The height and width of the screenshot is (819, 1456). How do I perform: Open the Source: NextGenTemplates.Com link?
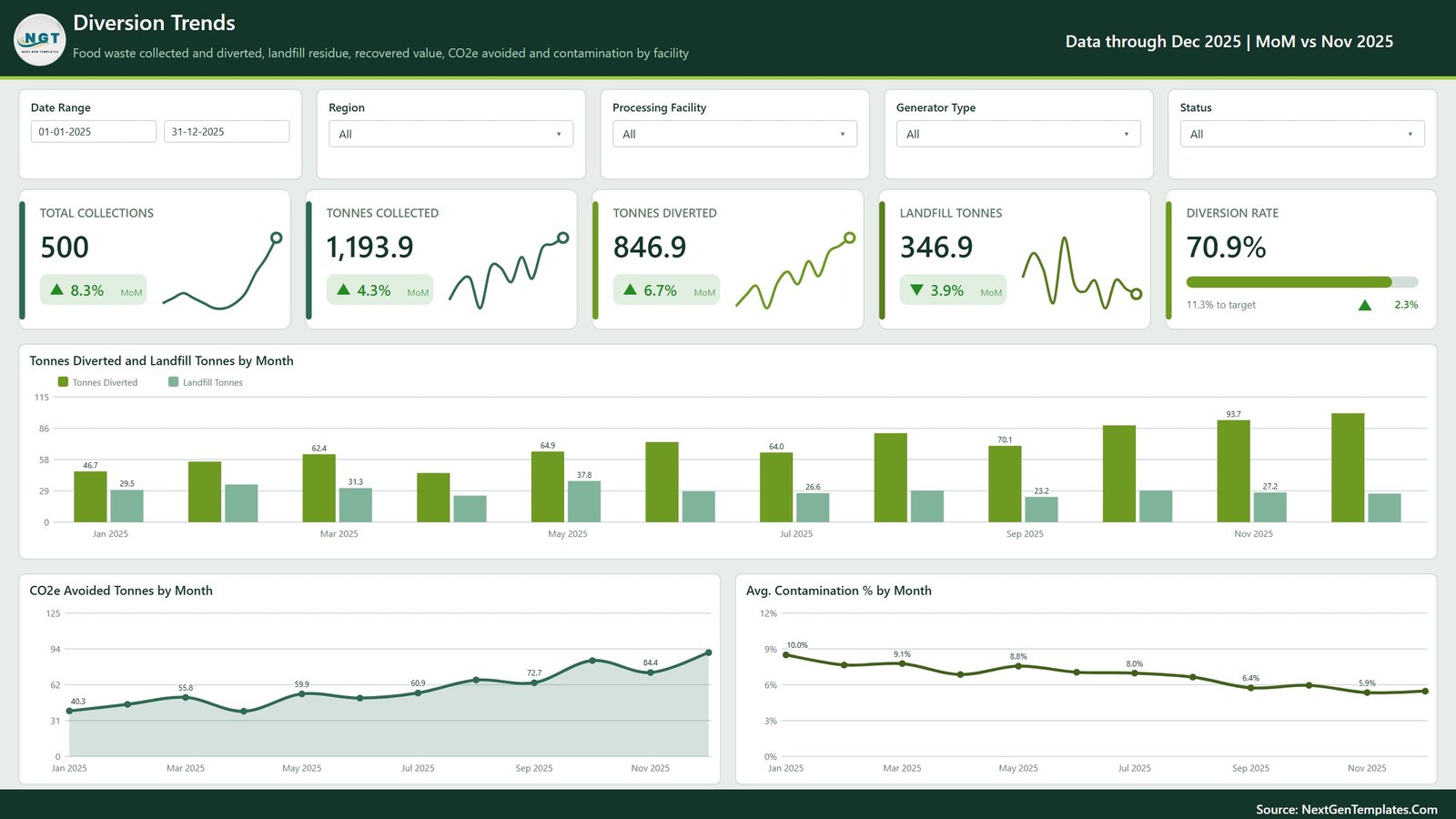click(x=1347, y=809)
